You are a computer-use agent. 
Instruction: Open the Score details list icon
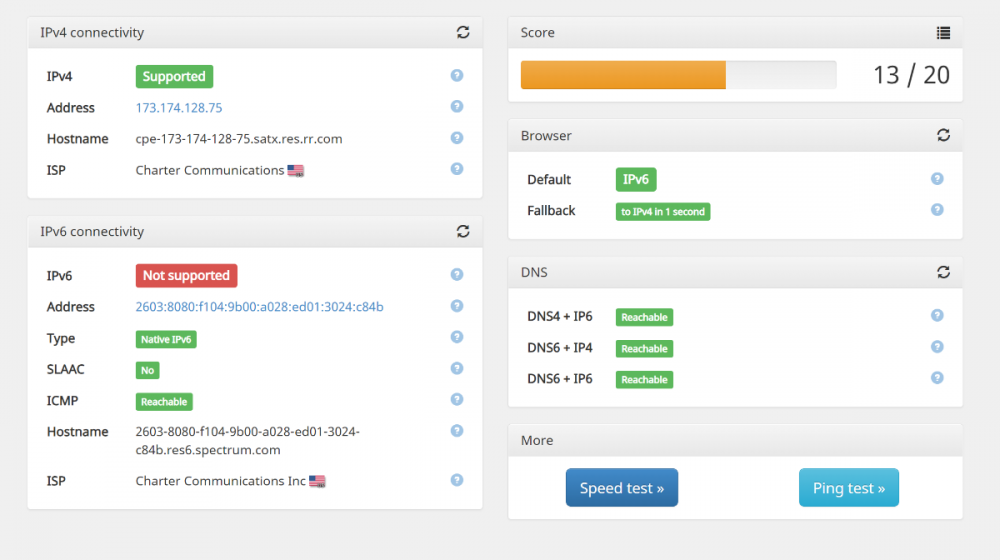point(943,33)
